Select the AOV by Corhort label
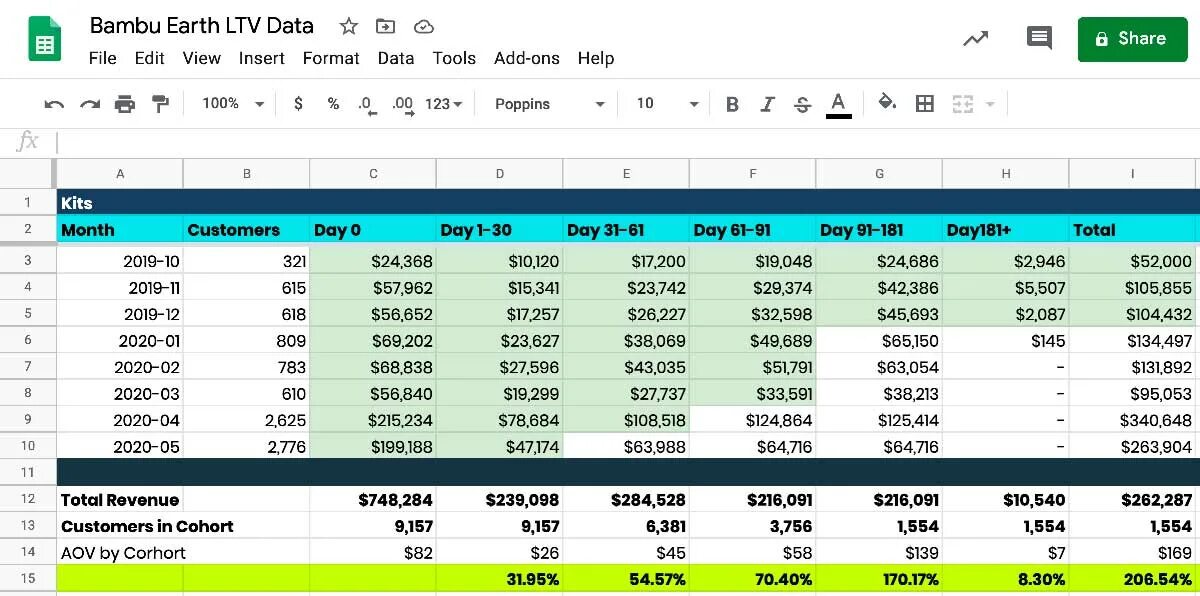Screen dimensions: 1200x596 (124, 553)
